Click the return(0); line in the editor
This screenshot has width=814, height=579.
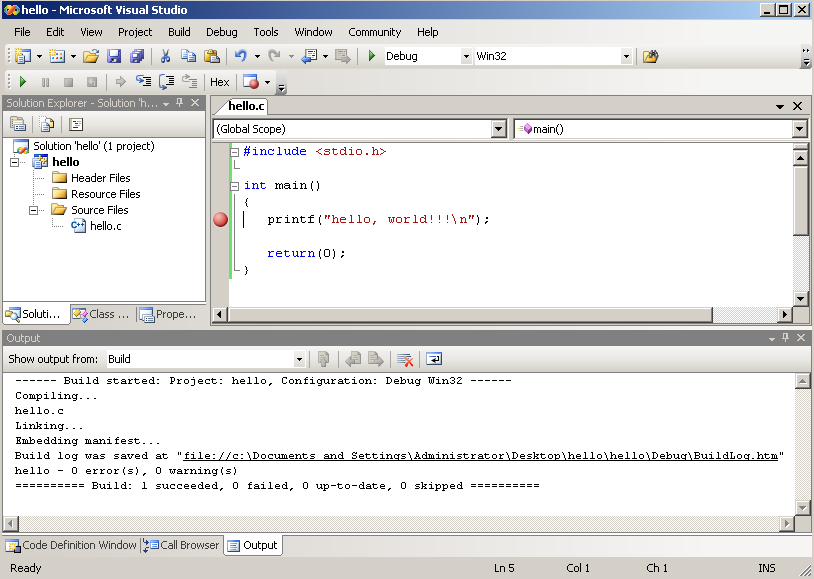306,253
